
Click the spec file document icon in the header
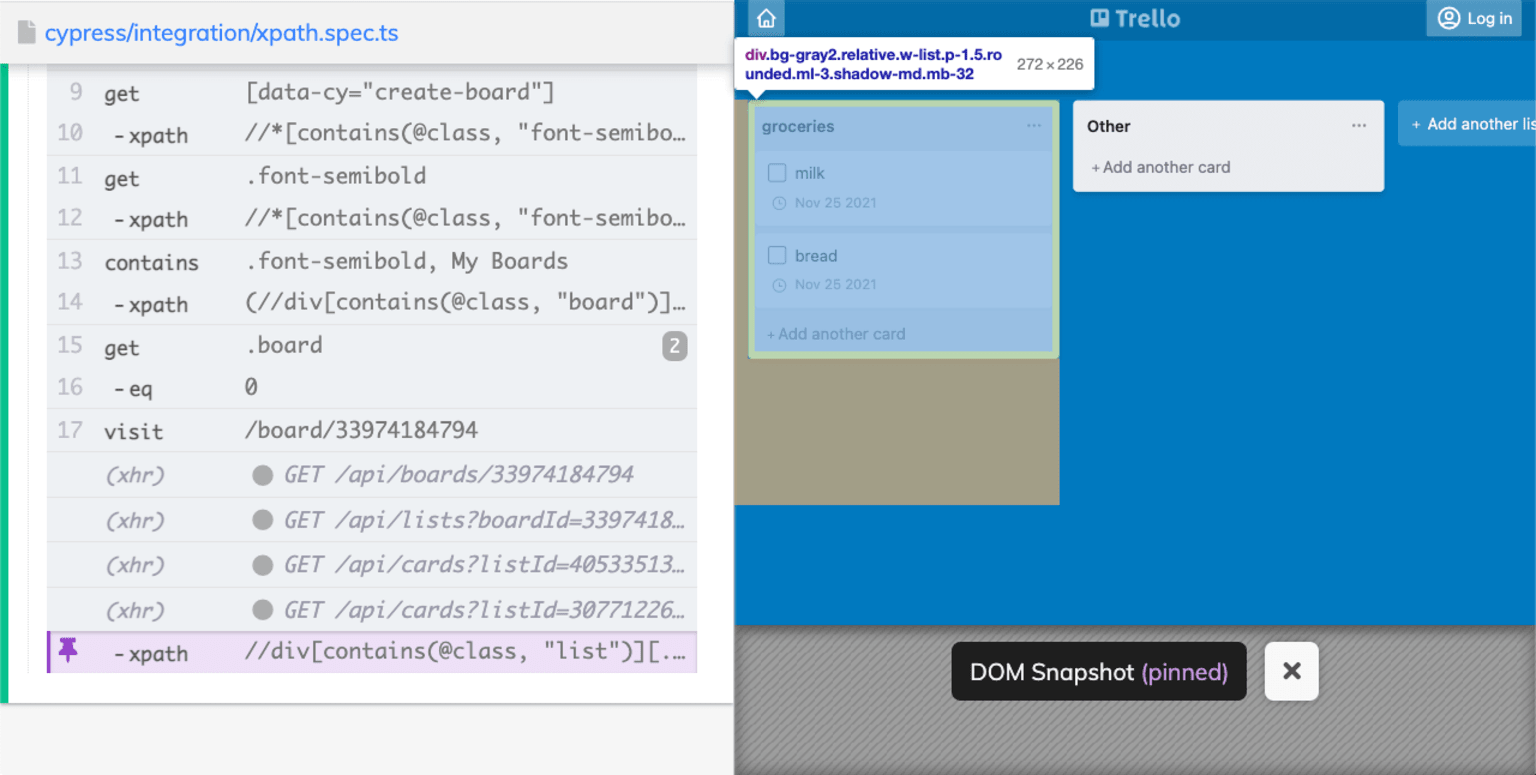[26, 32]
